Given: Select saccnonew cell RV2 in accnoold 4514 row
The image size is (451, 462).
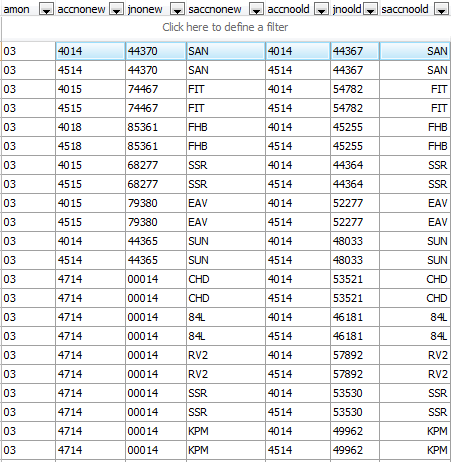Looking at the screenshot, I should [226, 374].
